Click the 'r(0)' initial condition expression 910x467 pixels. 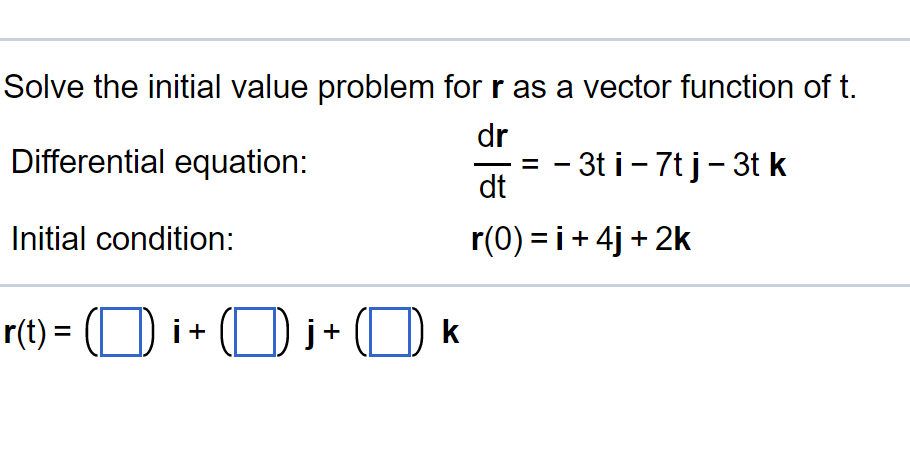[497, 240]
